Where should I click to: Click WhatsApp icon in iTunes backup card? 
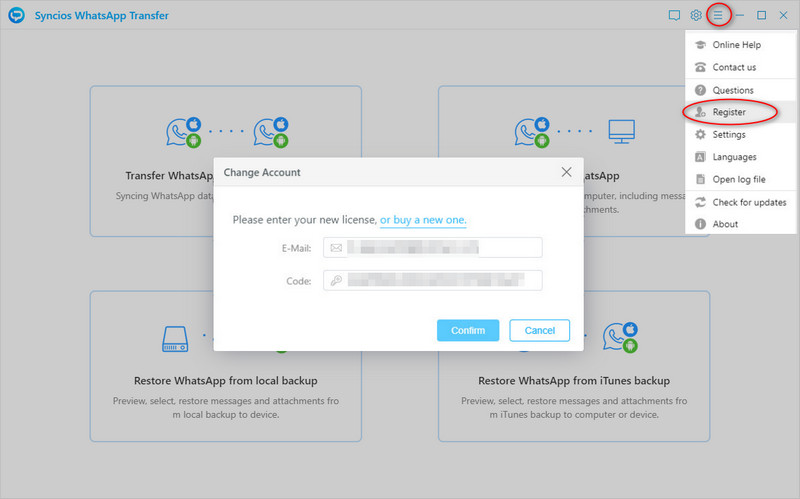tap(620, 337)
